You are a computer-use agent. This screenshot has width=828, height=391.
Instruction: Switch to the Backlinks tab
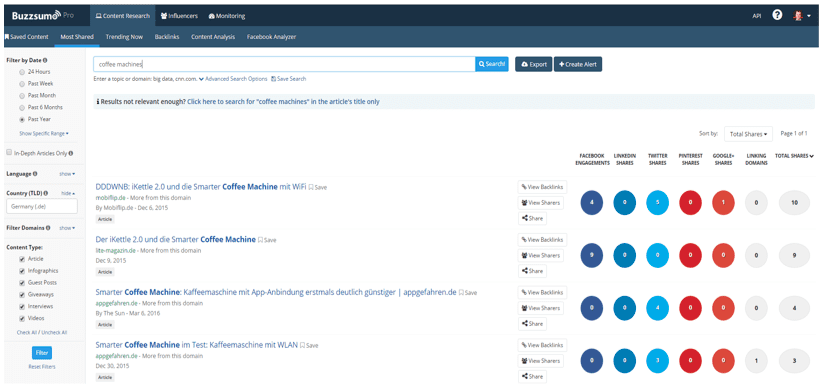pos(167,37)
